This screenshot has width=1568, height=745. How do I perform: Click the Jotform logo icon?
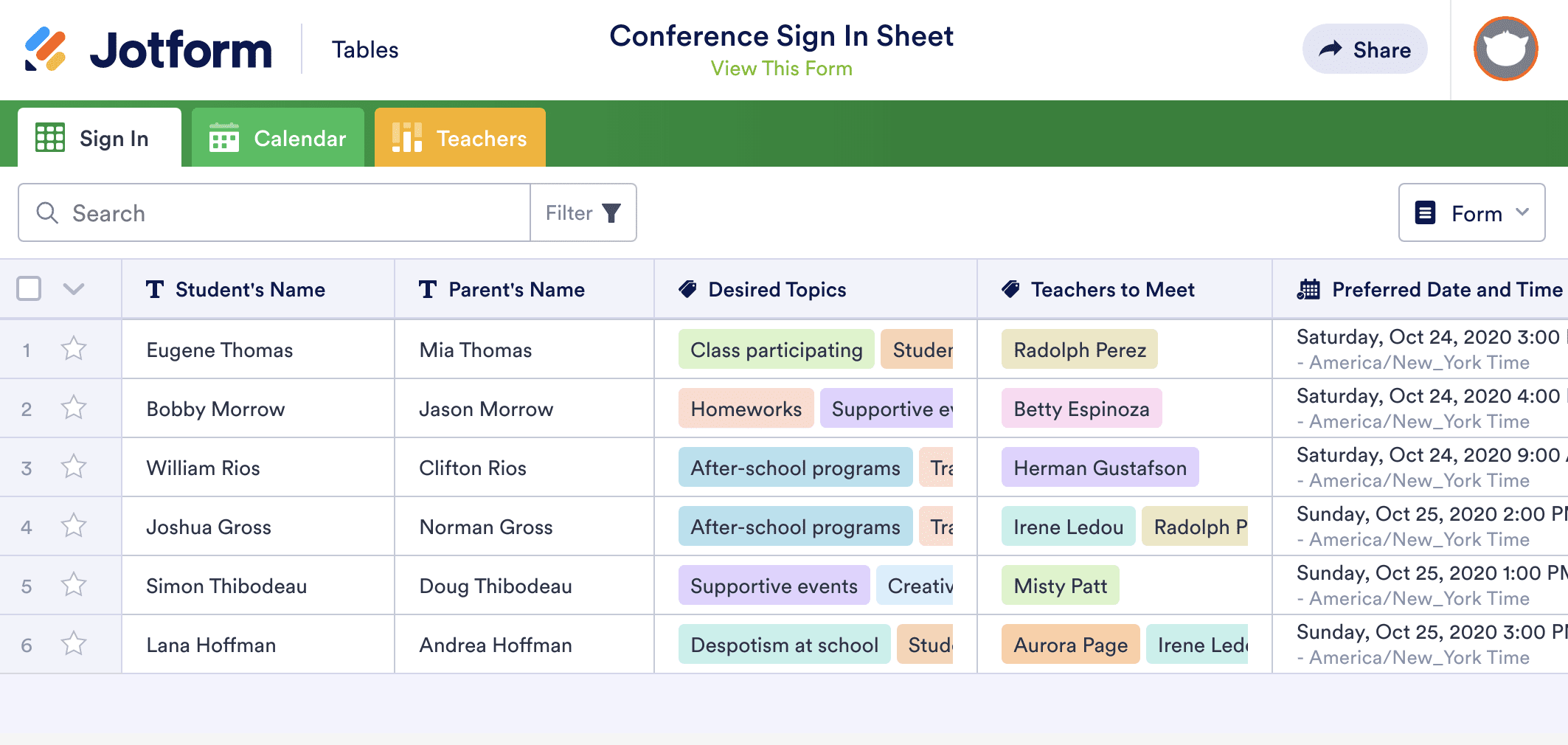(x=46, y=49)
